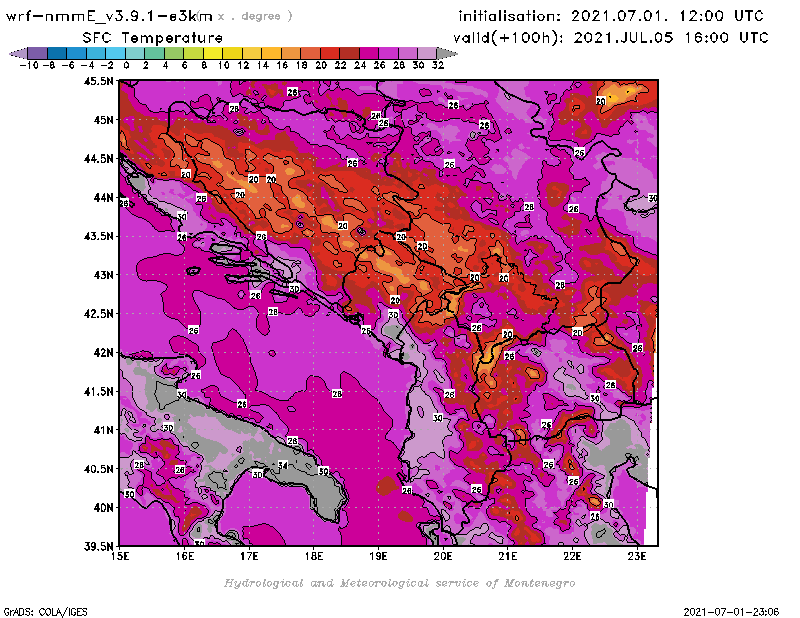Viewport: 800px width, 618px height.
Task: Click the '40N' latitude label
Action: click(104, 508)
